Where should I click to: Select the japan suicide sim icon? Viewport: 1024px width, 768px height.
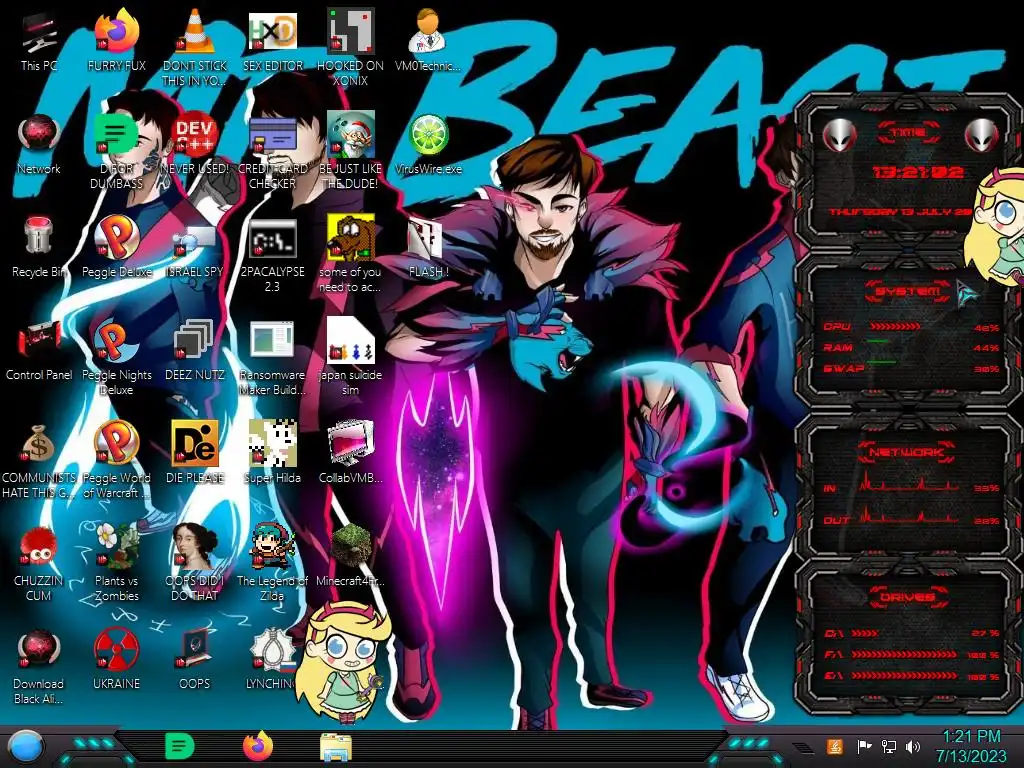(x=351, y=357)
